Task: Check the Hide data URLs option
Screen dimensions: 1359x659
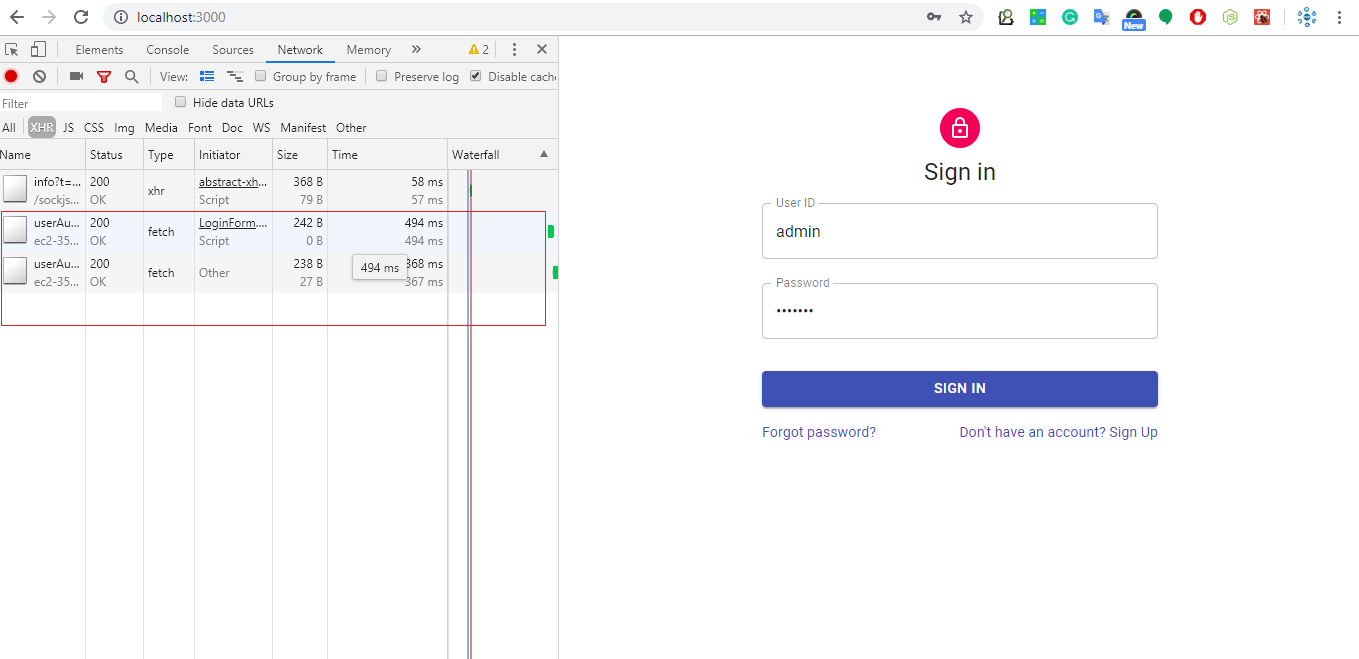Action: (181, 102)
